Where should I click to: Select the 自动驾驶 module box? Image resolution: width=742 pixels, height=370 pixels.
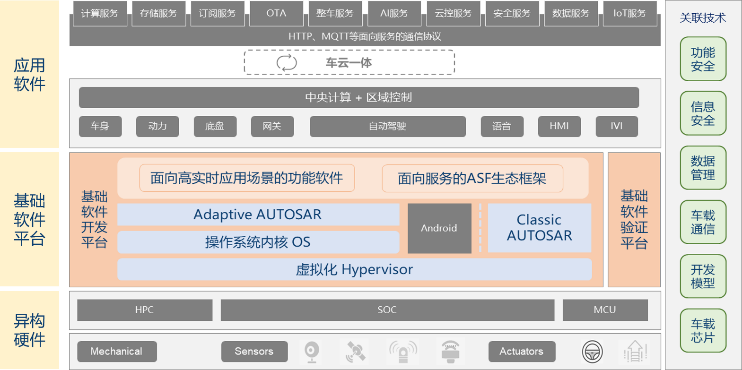(x=388, y=126)
